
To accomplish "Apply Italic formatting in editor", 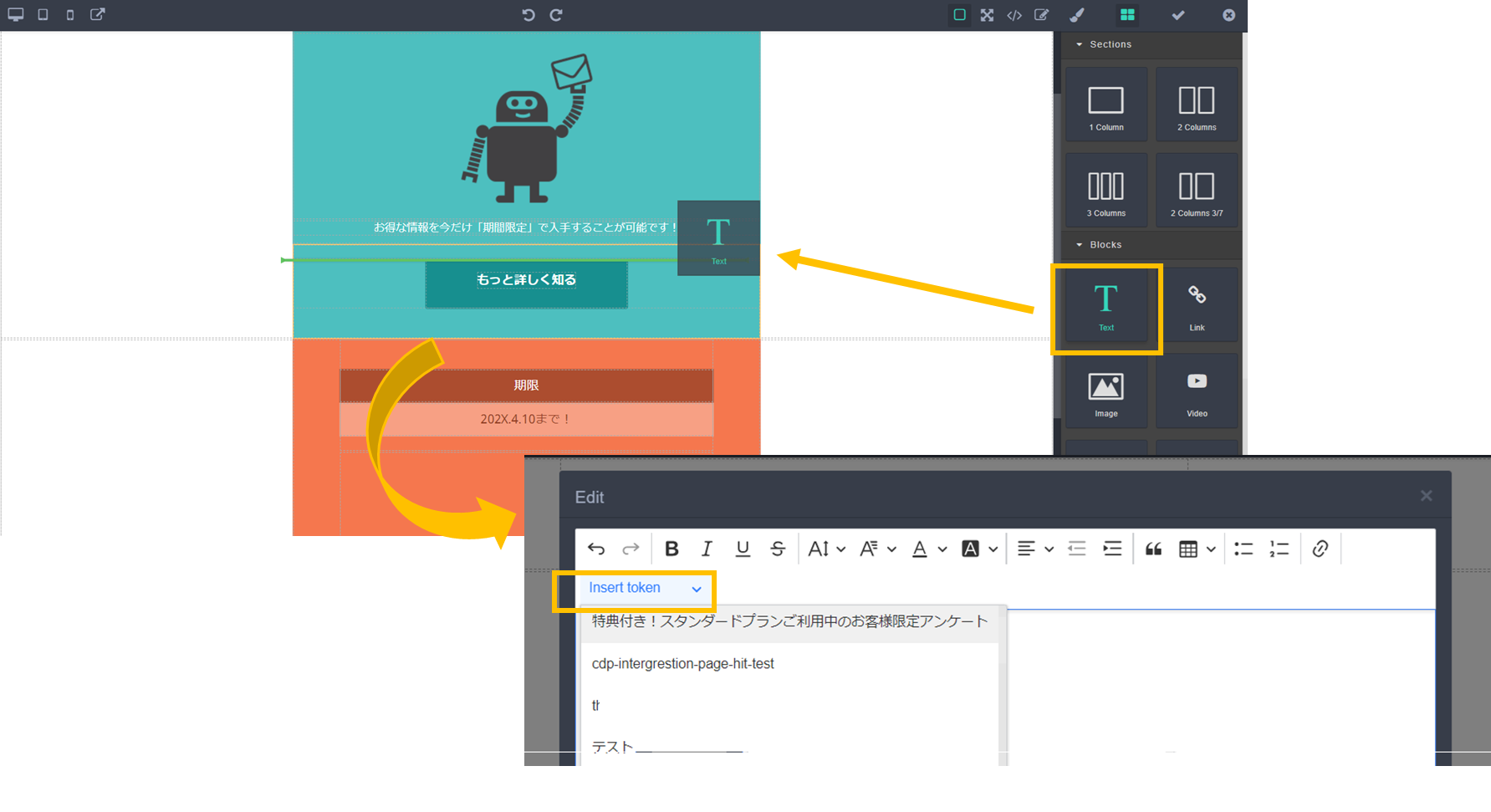I will (707, 549).
